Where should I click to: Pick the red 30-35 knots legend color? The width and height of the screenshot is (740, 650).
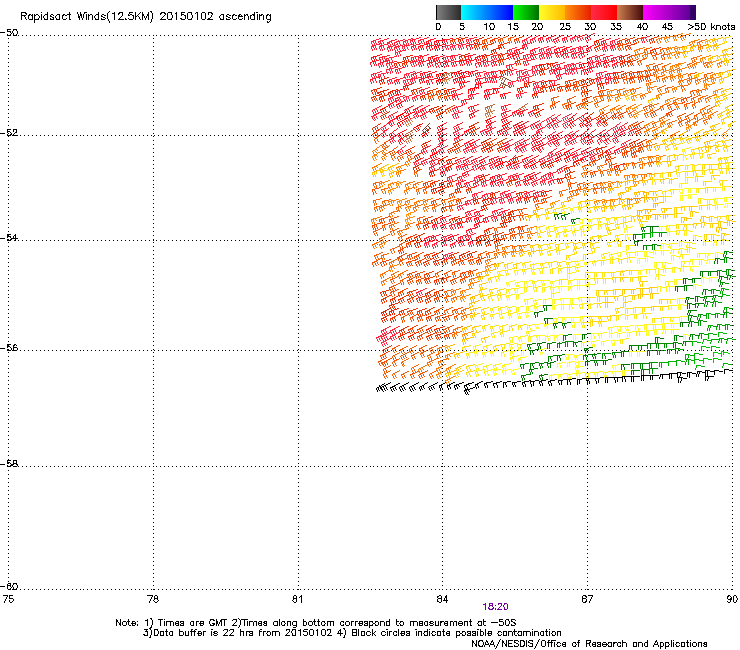604,12
